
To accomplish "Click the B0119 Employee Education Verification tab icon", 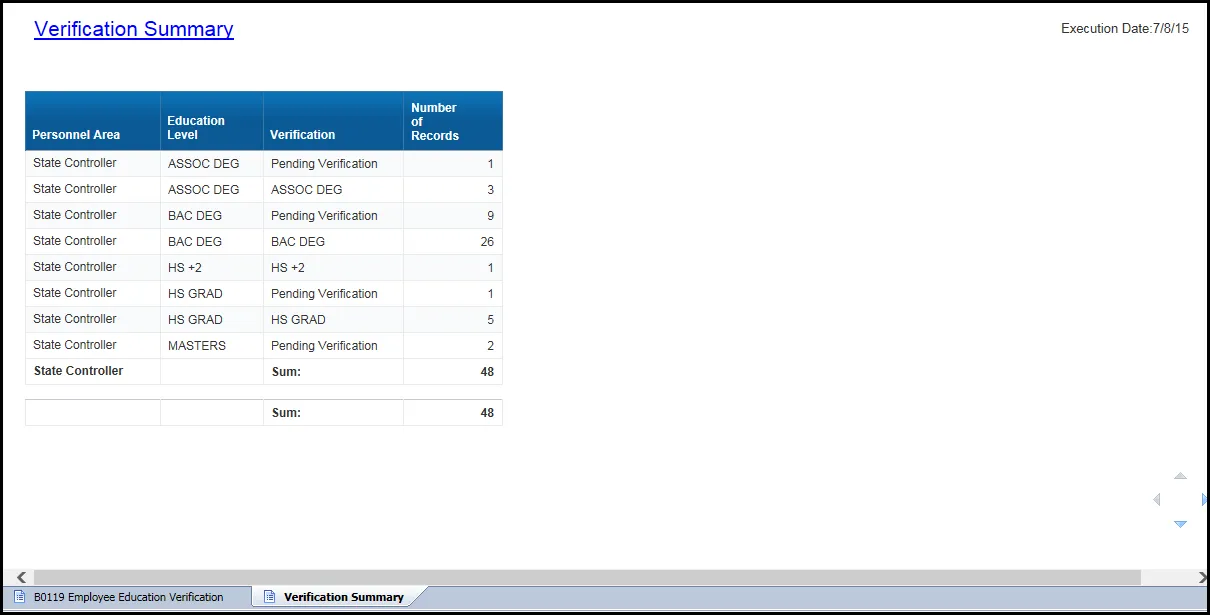I will pos(20,597).
